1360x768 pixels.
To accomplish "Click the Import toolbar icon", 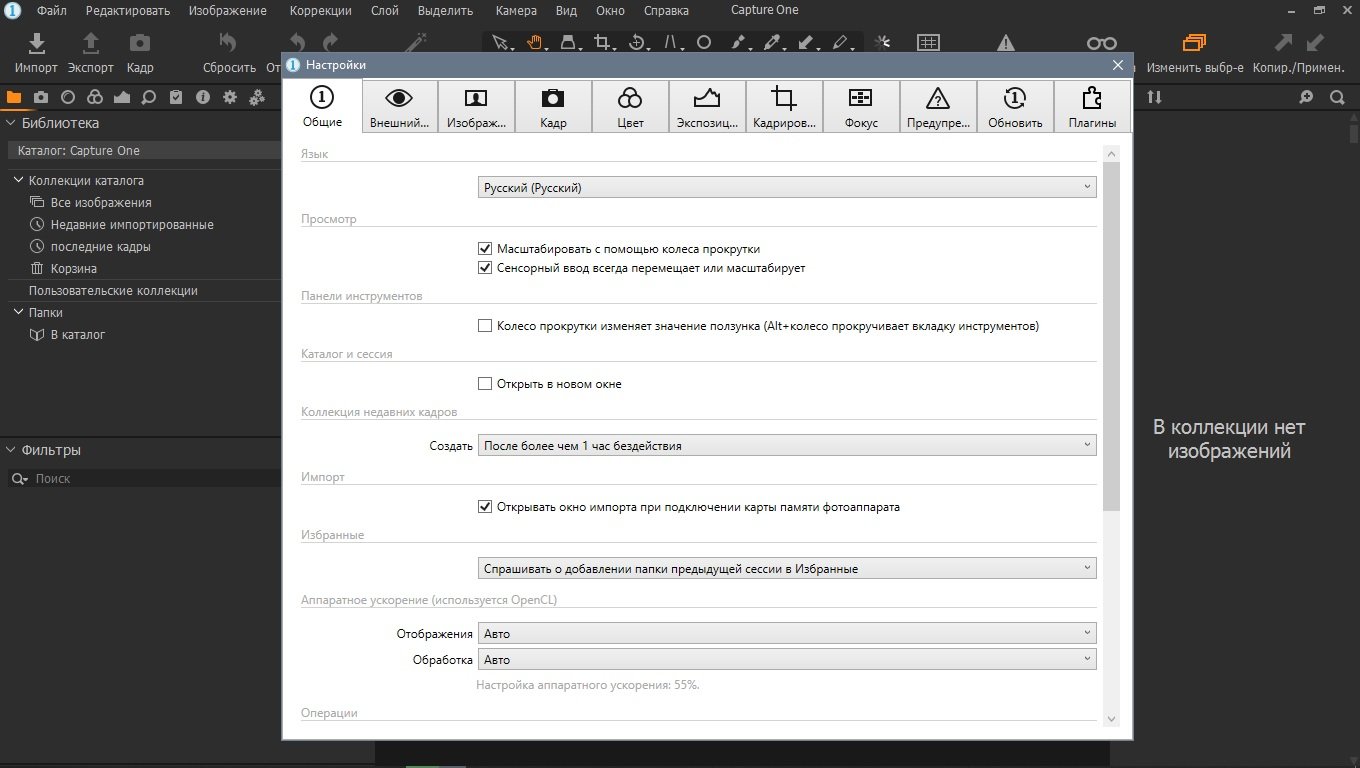I will [x=36, y=44].
